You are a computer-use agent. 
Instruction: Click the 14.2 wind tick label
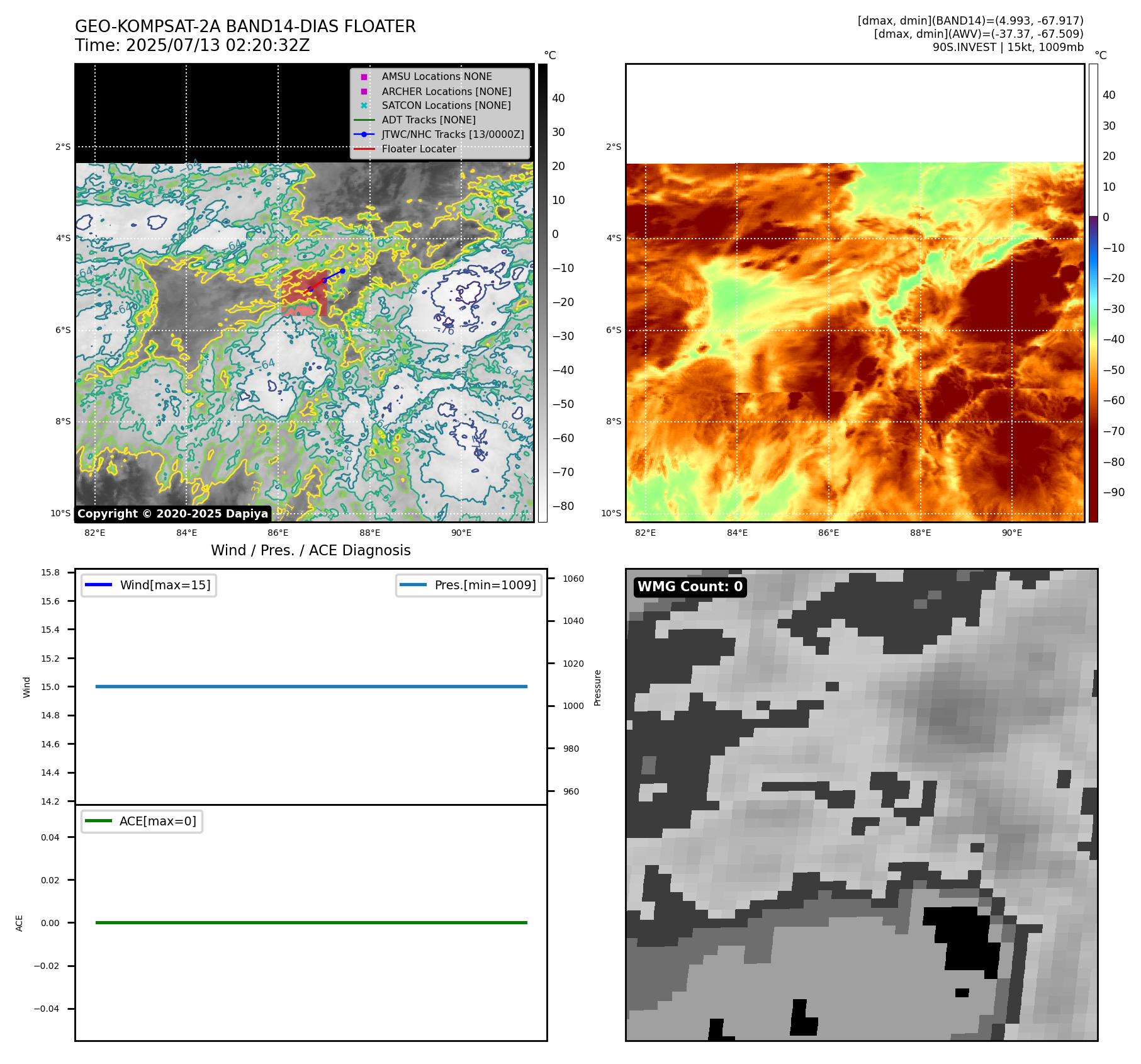(50, 801)
